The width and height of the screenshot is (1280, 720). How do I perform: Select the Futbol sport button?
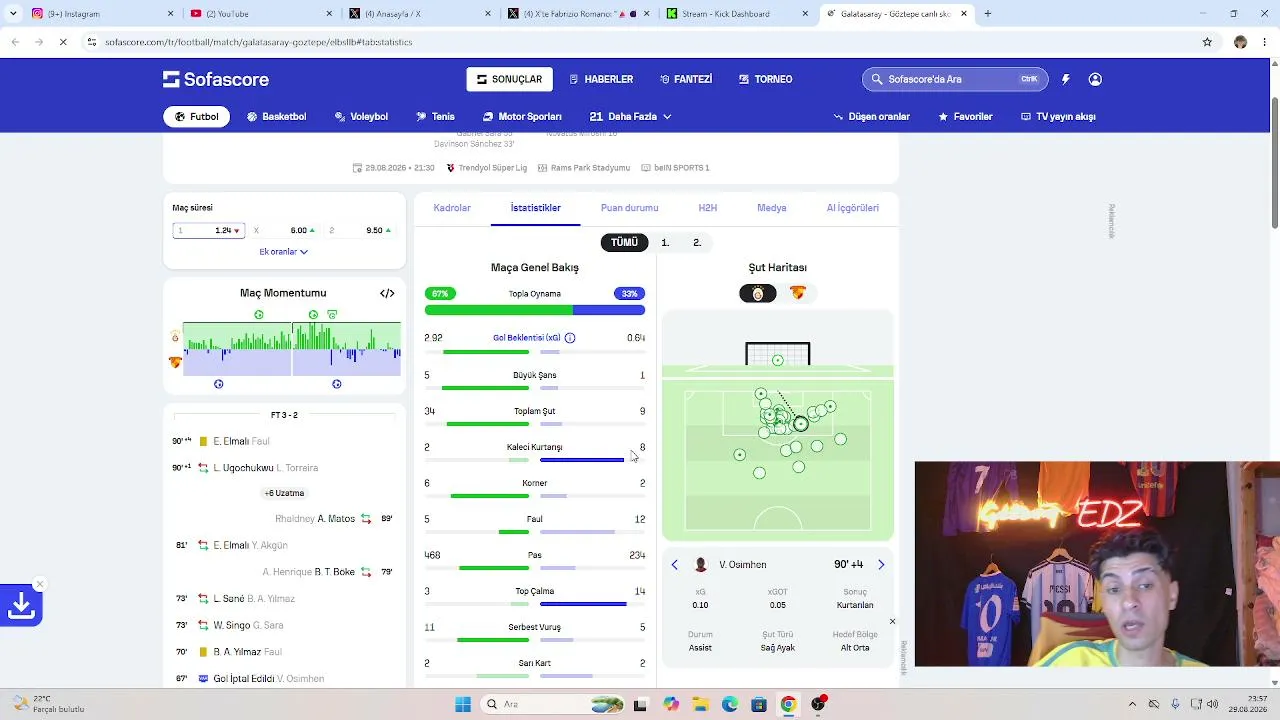pyautogui.click(x=197, y=117)
